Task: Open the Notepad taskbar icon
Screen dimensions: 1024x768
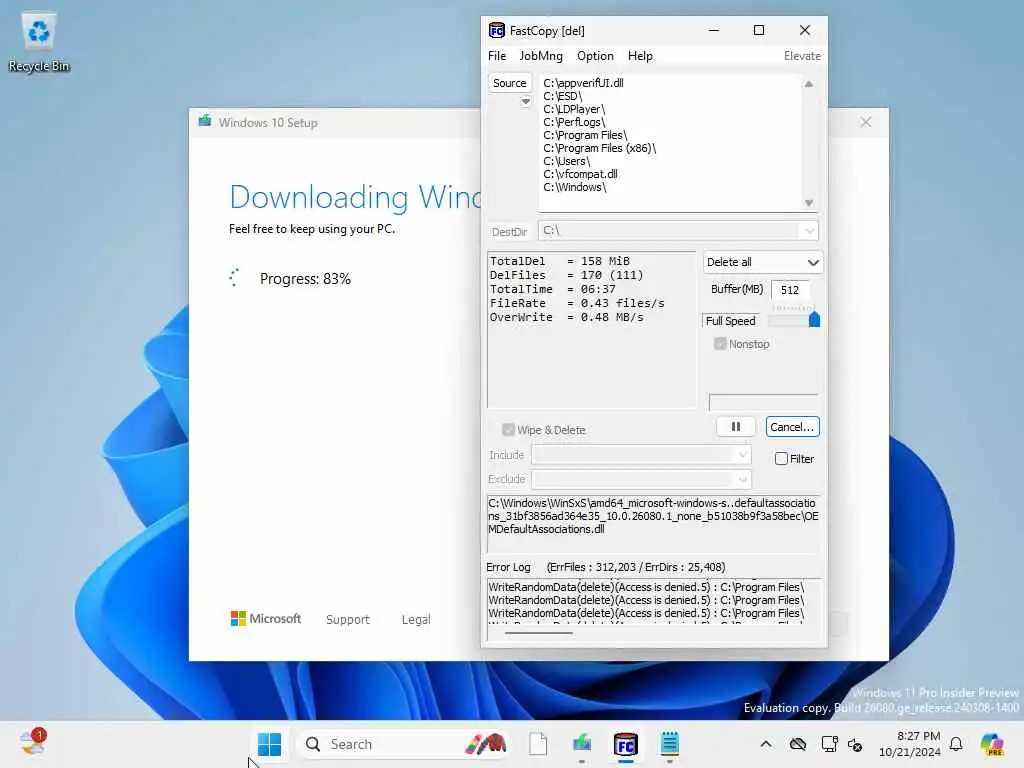Action: (x=669, y=744)
